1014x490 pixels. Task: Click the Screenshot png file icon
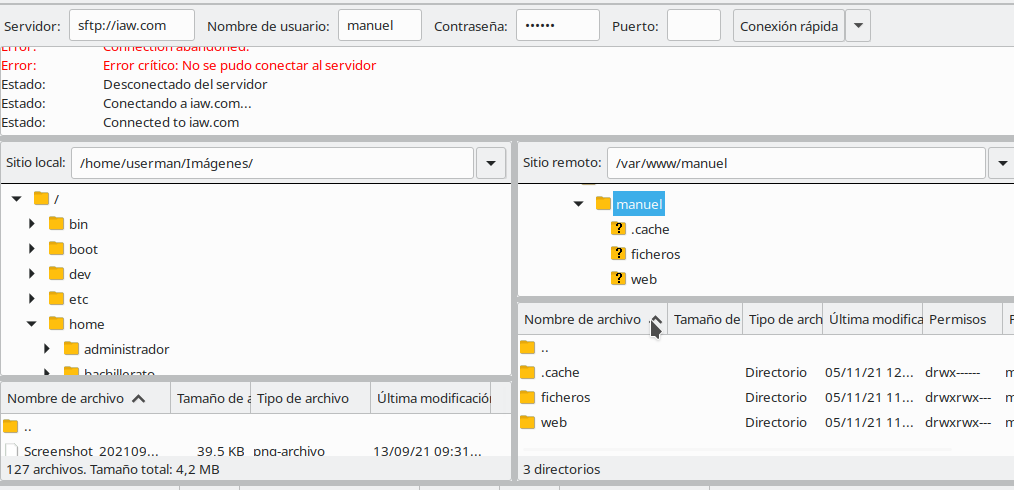click(11, 451)
